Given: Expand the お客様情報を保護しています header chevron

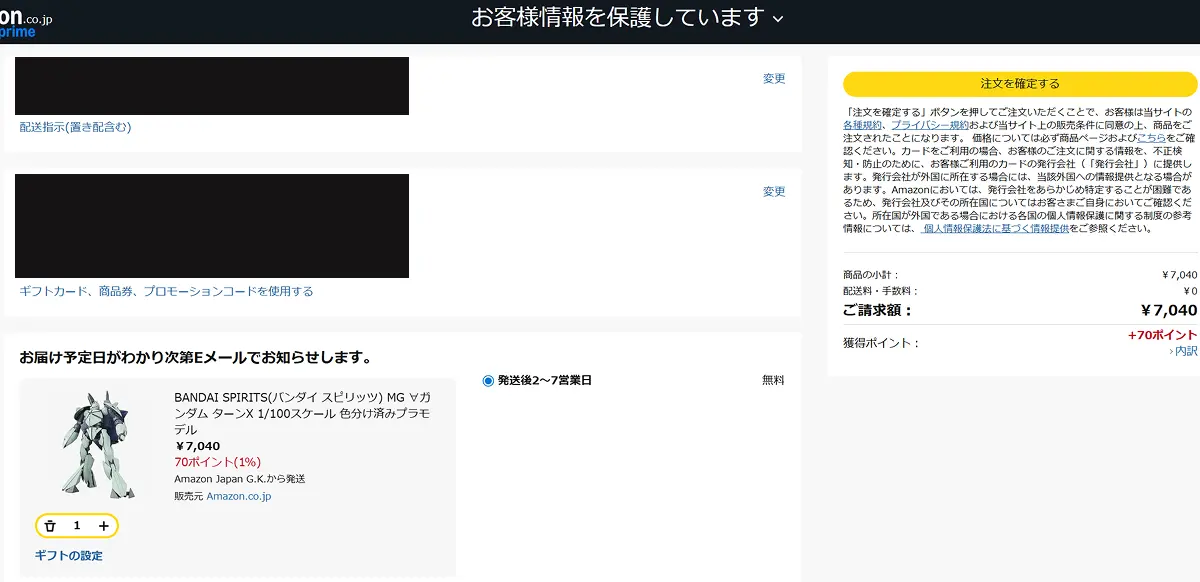Looking at the screenshot, I should click(x=779, y=19).
